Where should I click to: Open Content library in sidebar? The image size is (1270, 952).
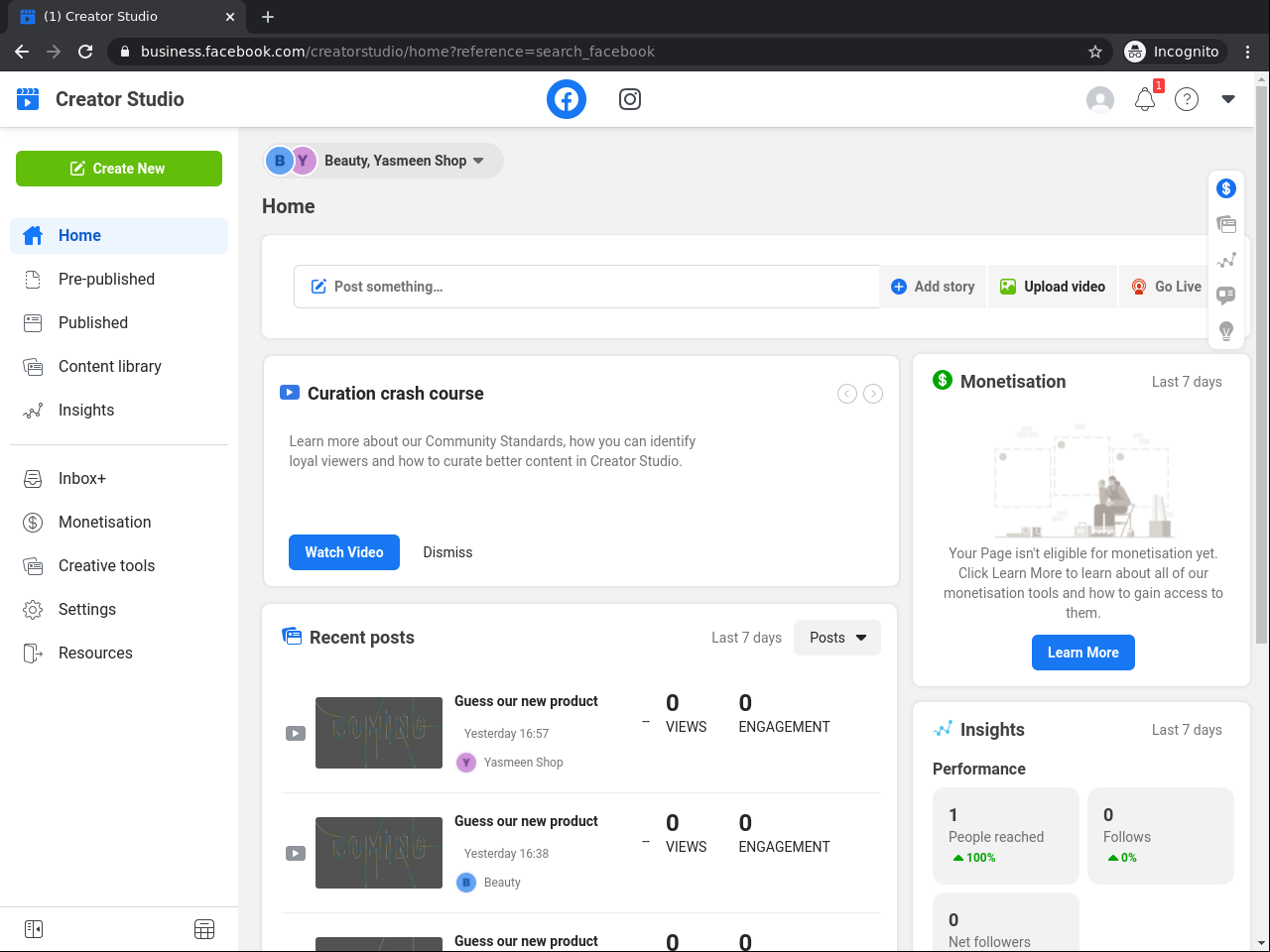point(109,366)
